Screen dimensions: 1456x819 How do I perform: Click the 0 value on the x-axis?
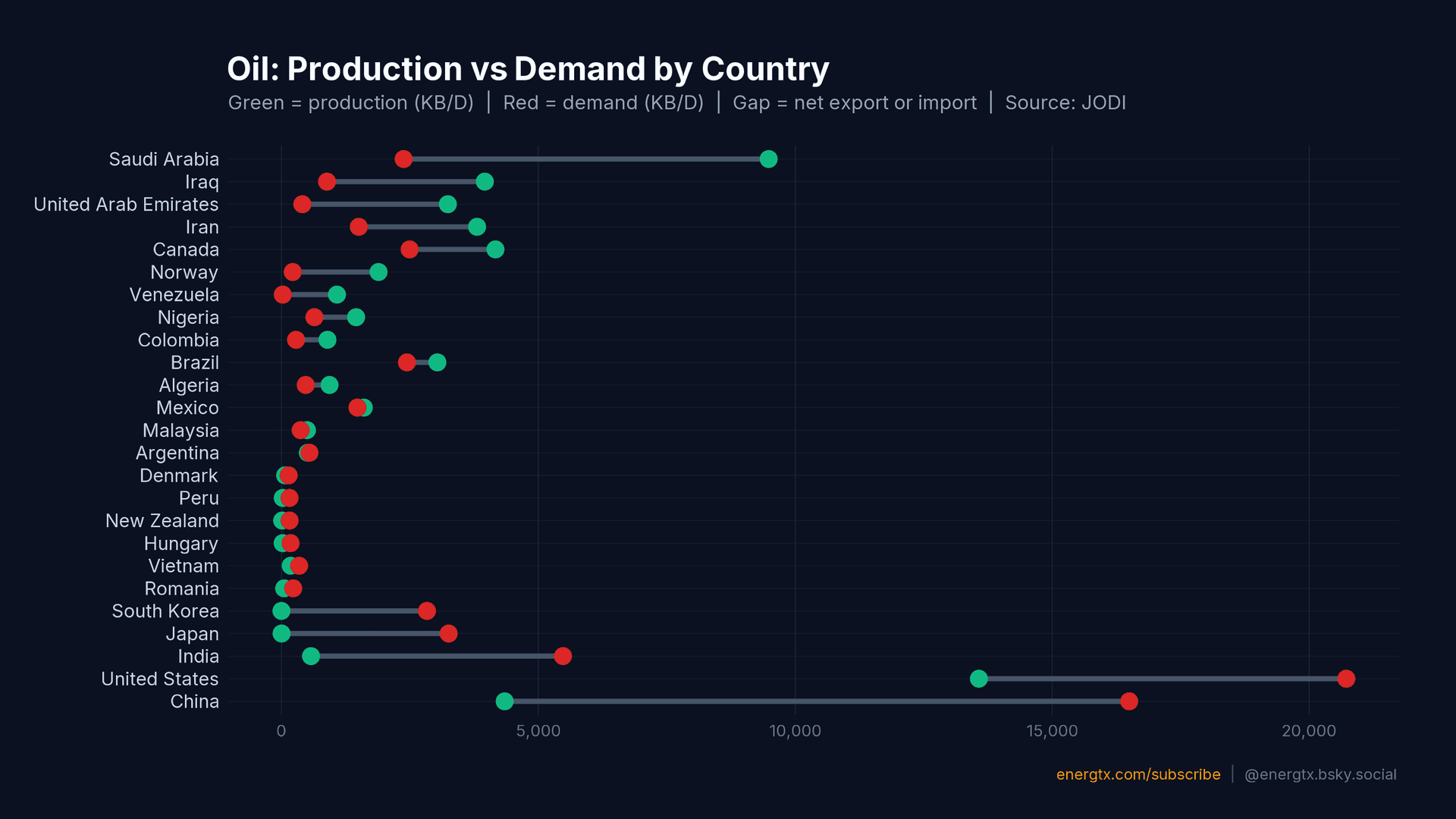tap(281, 731)
